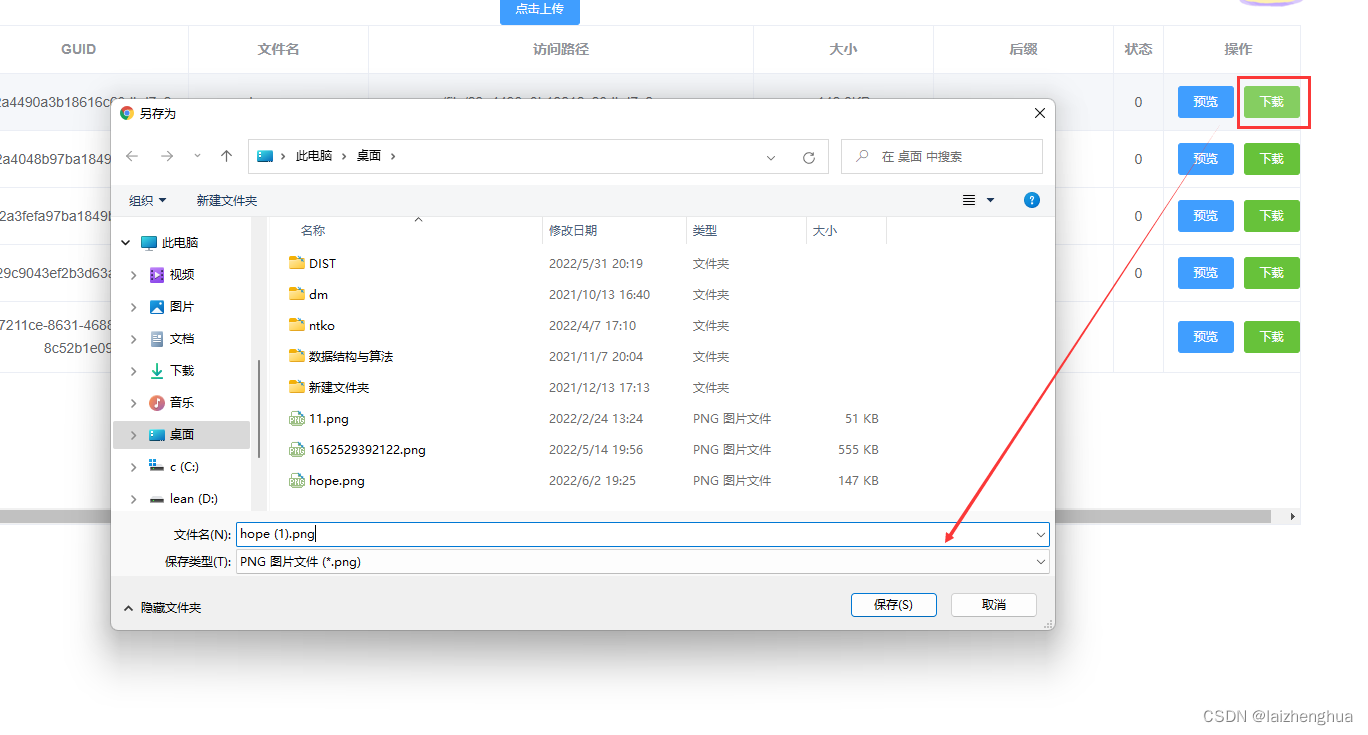1368x735 pixels.
Task: Select lean (D:) drive
Action: pos(193,499)
